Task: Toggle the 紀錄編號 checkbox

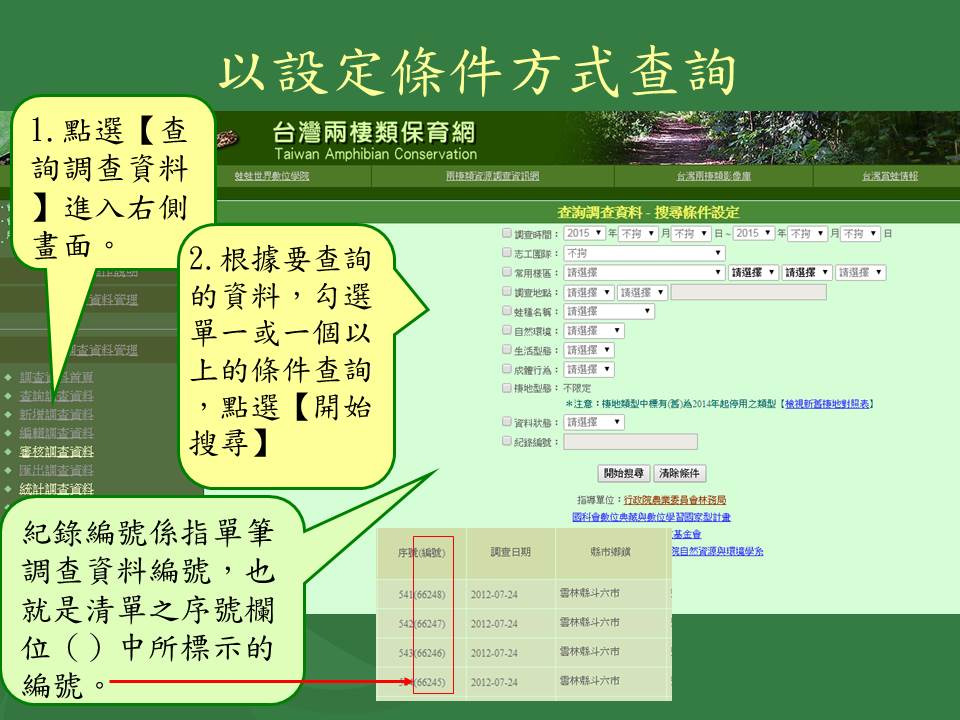Action: pyautogui.click(x=506, y=441)
